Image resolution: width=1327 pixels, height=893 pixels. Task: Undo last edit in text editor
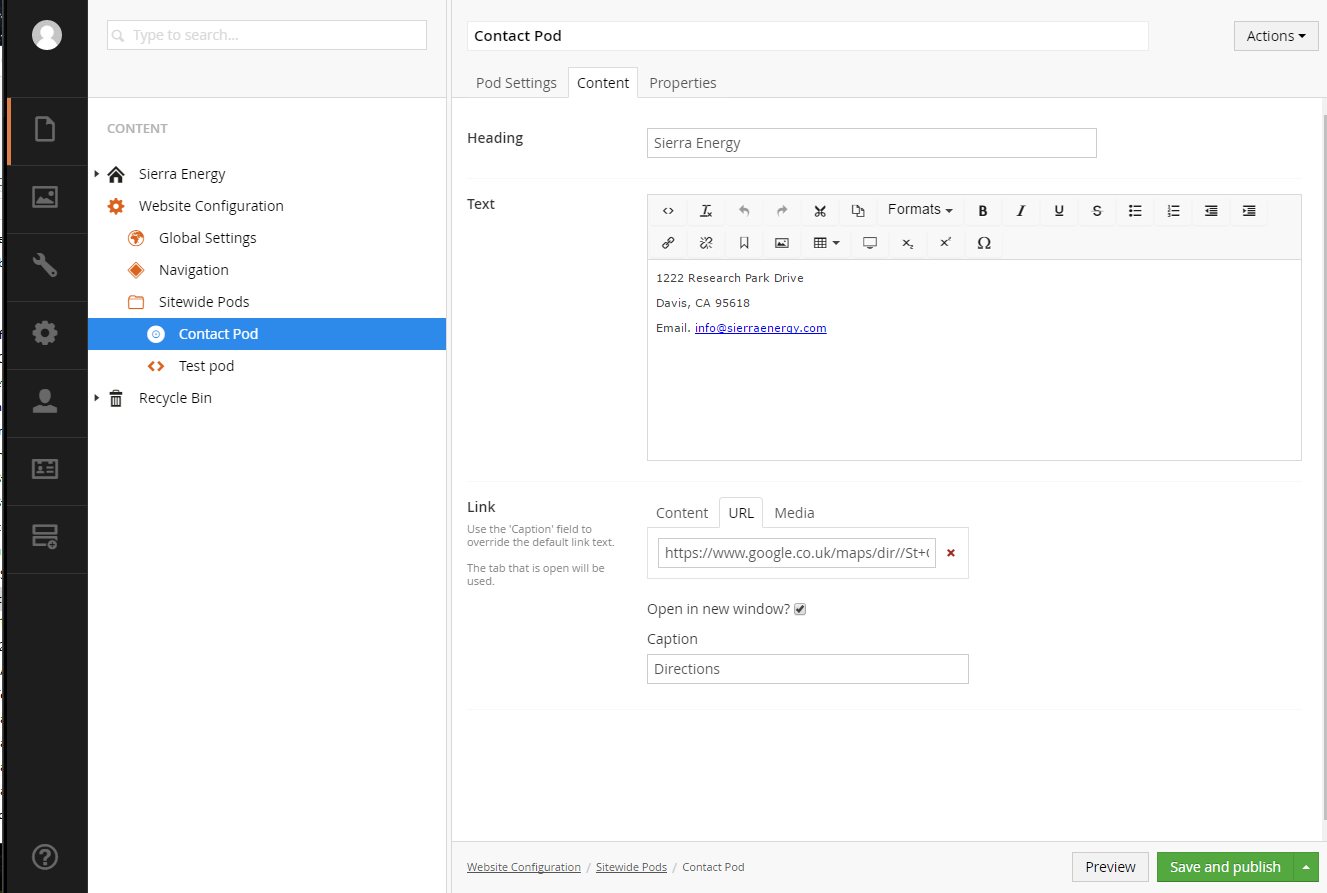pyautogui.click(x=744, y=211)
